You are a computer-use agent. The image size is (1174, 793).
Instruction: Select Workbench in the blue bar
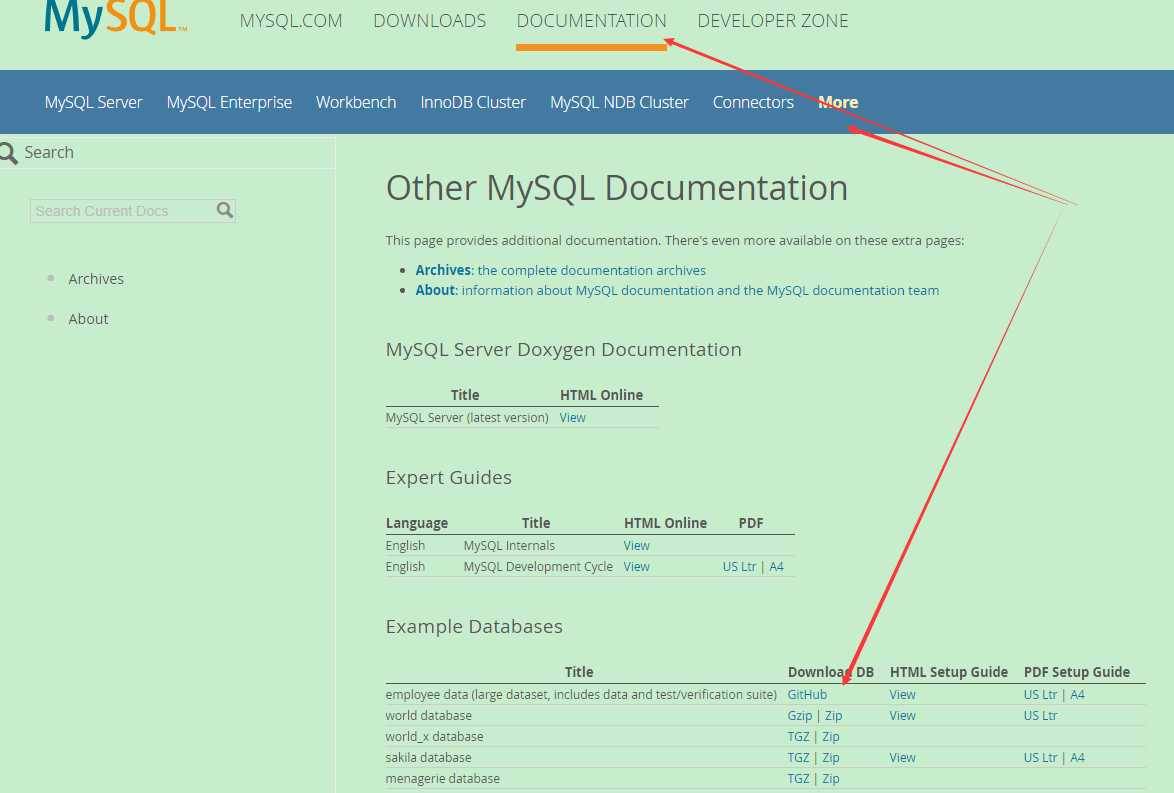click(356, 103)
